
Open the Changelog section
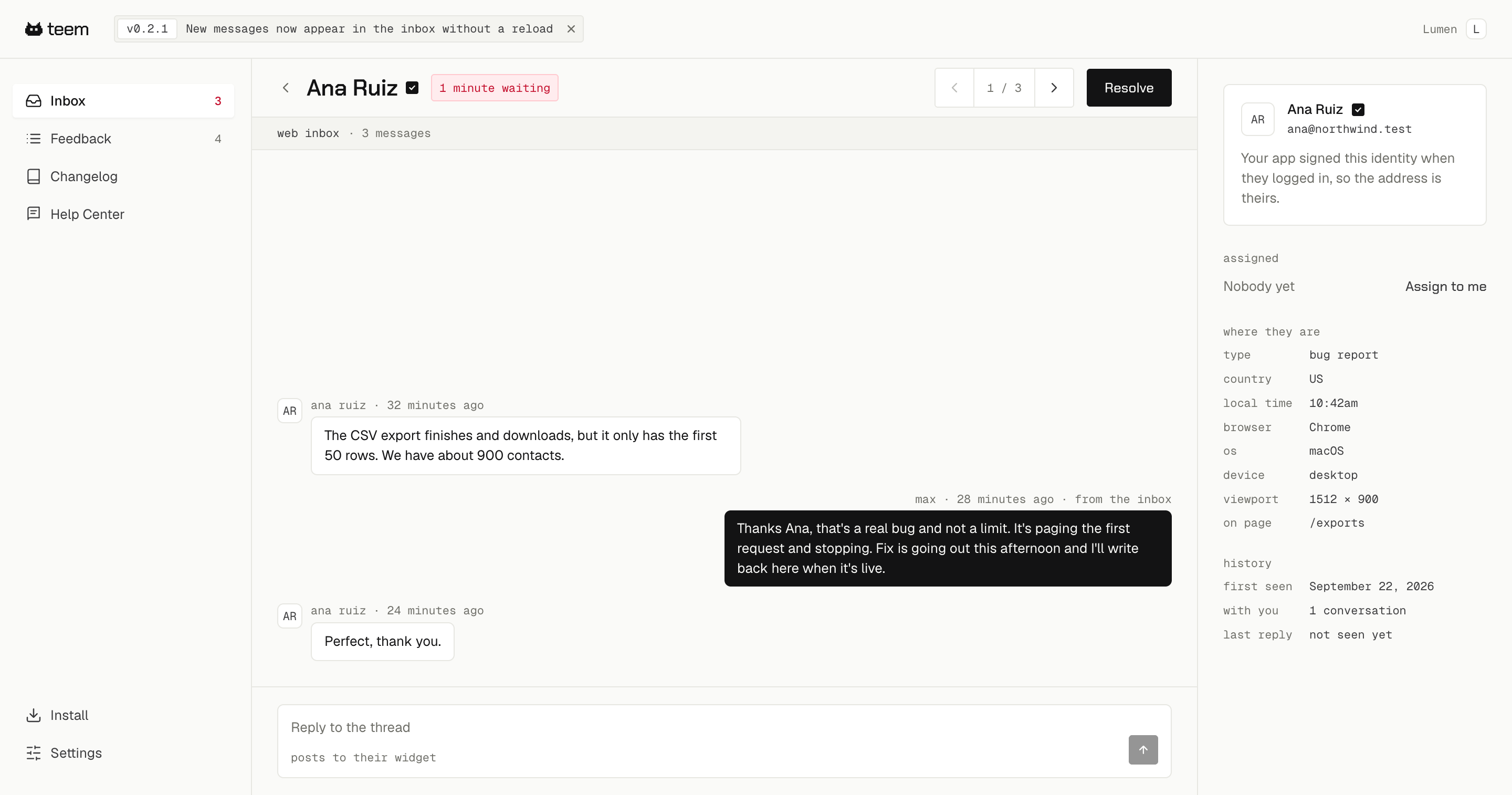[x=123, y=177]
